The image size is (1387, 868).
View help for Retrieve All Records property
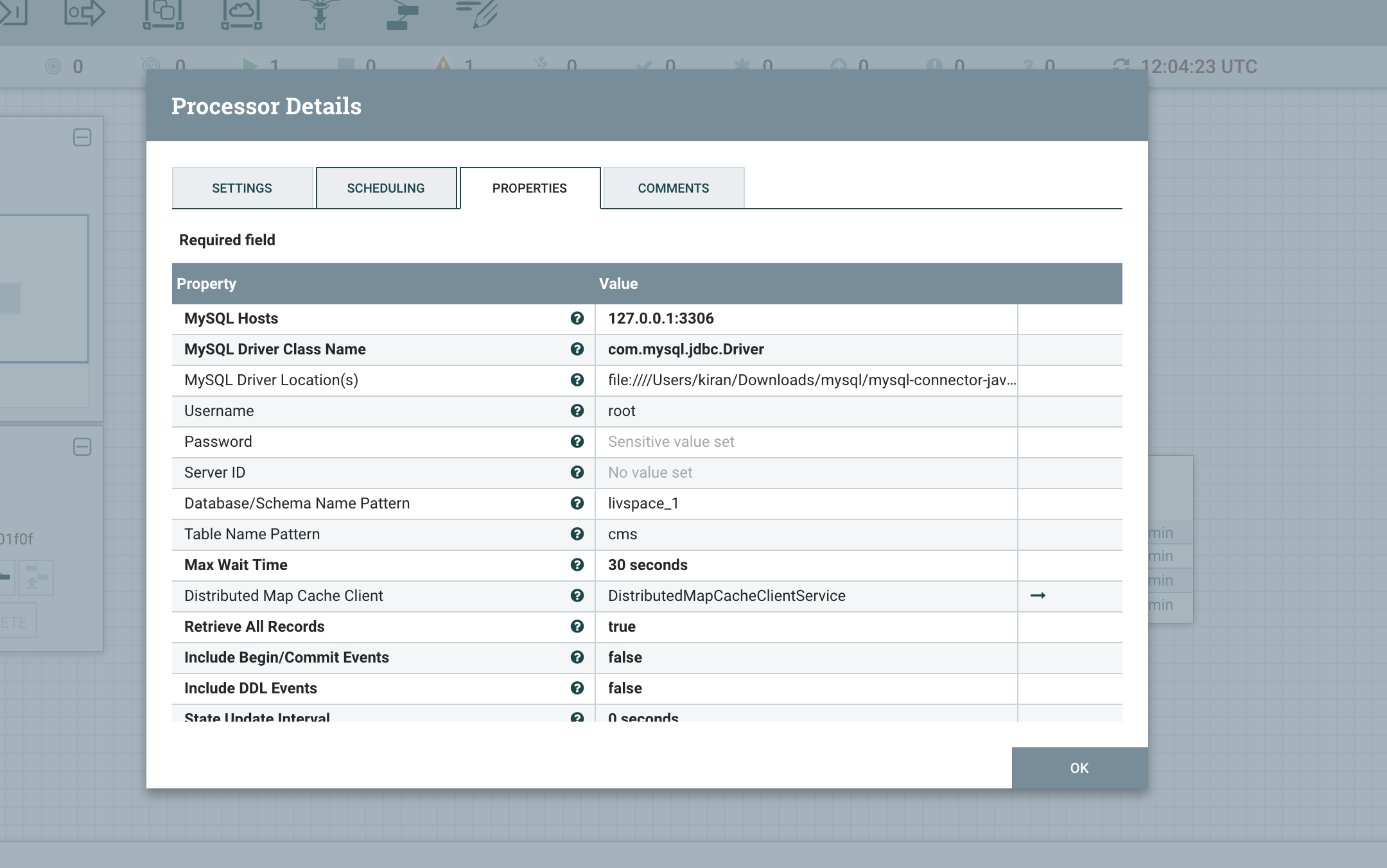[x=577, y=627]
